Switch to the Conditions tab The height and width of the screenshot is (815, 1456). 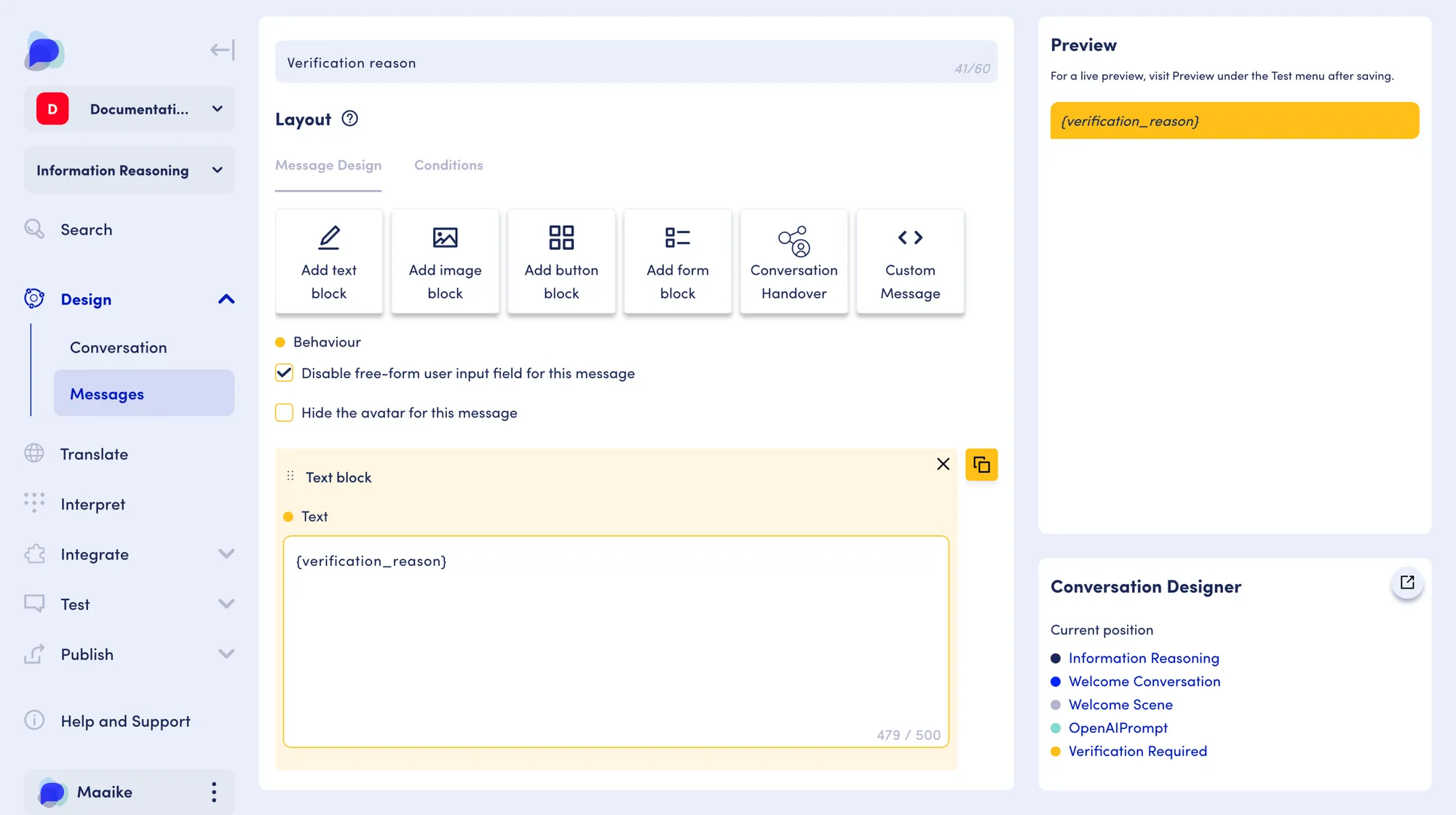coord(448,165)
